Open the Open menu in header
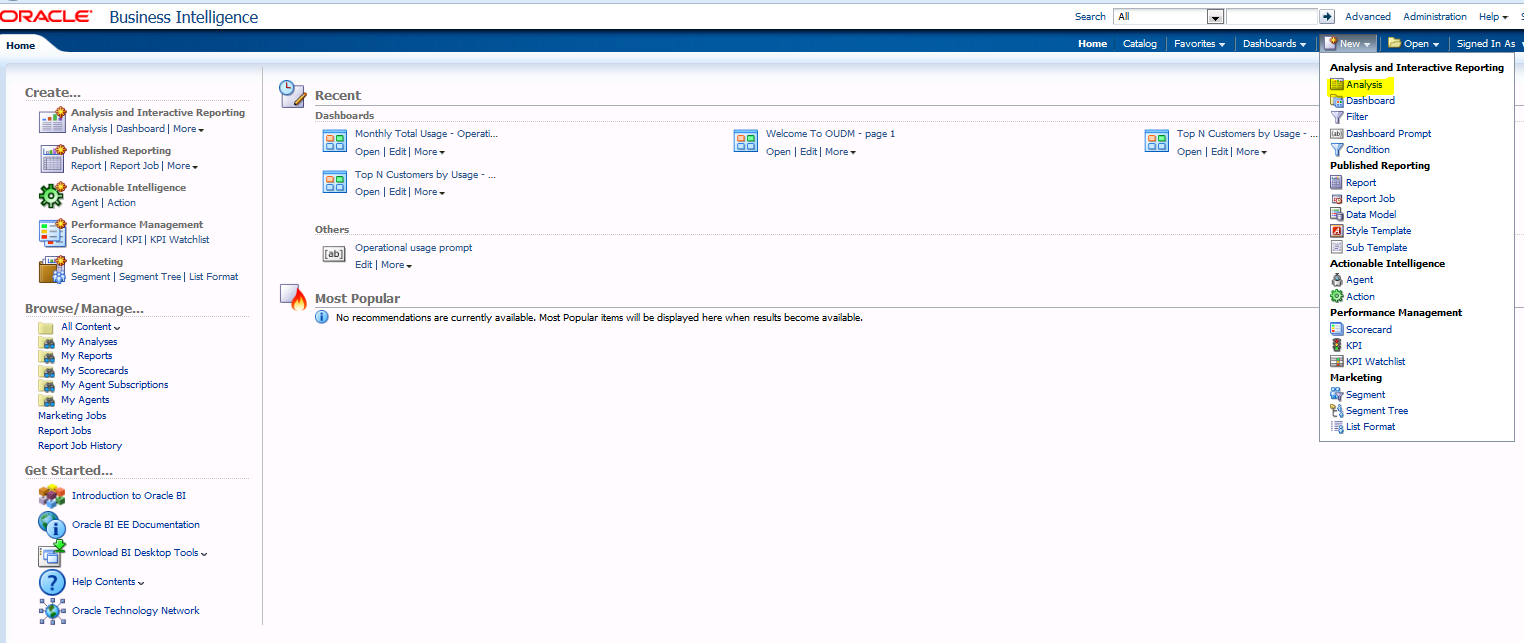This screenshot has height=643, width=1524. tap(1413, 44)
